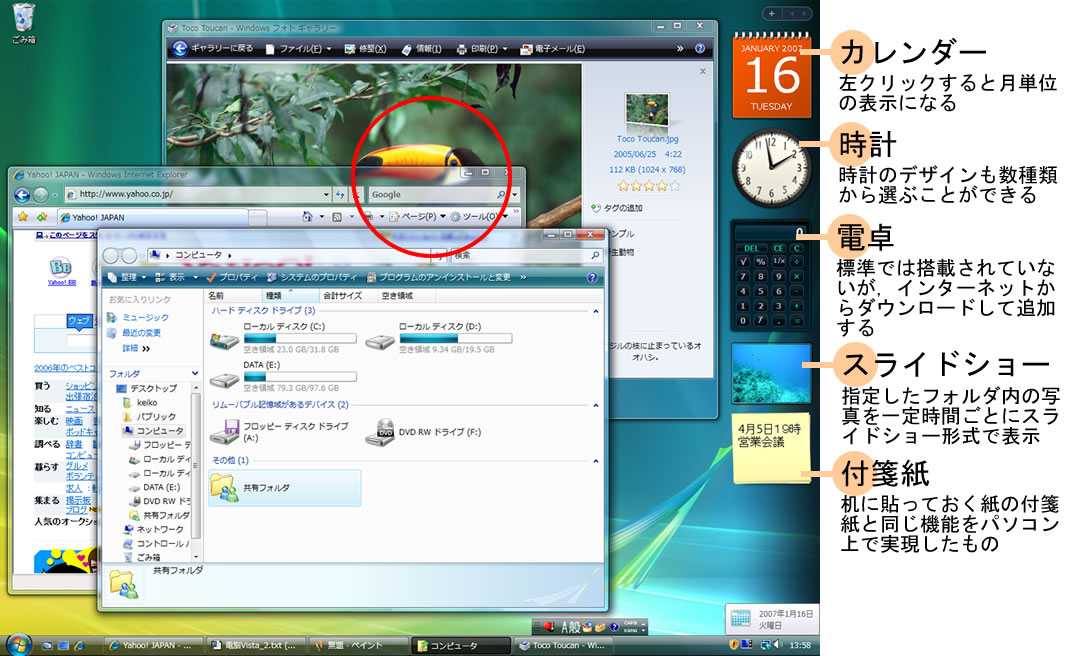This screenshot has height=656, width=1073.
Task: Click the Info (情報) toolbar icon
Action: [x=421, y=48]
